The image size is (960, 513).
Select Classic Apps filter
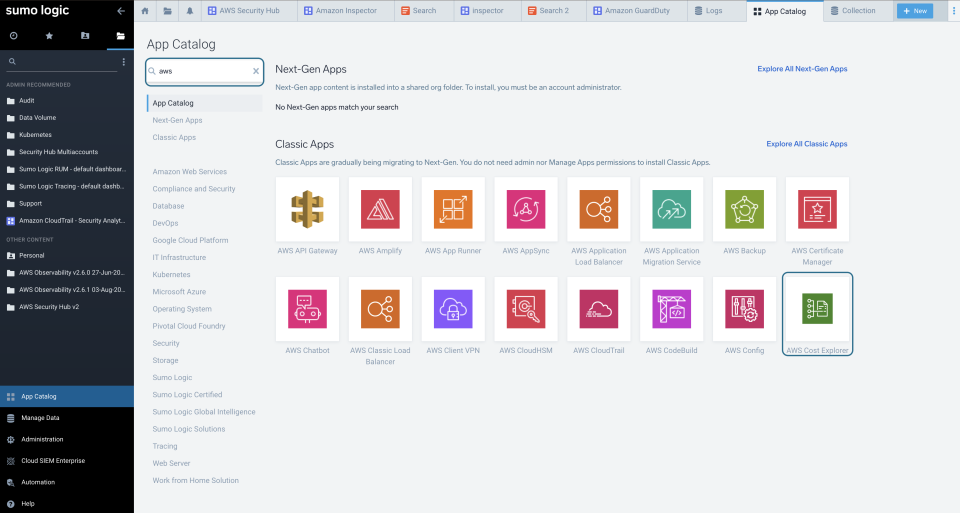click(174, 137)
